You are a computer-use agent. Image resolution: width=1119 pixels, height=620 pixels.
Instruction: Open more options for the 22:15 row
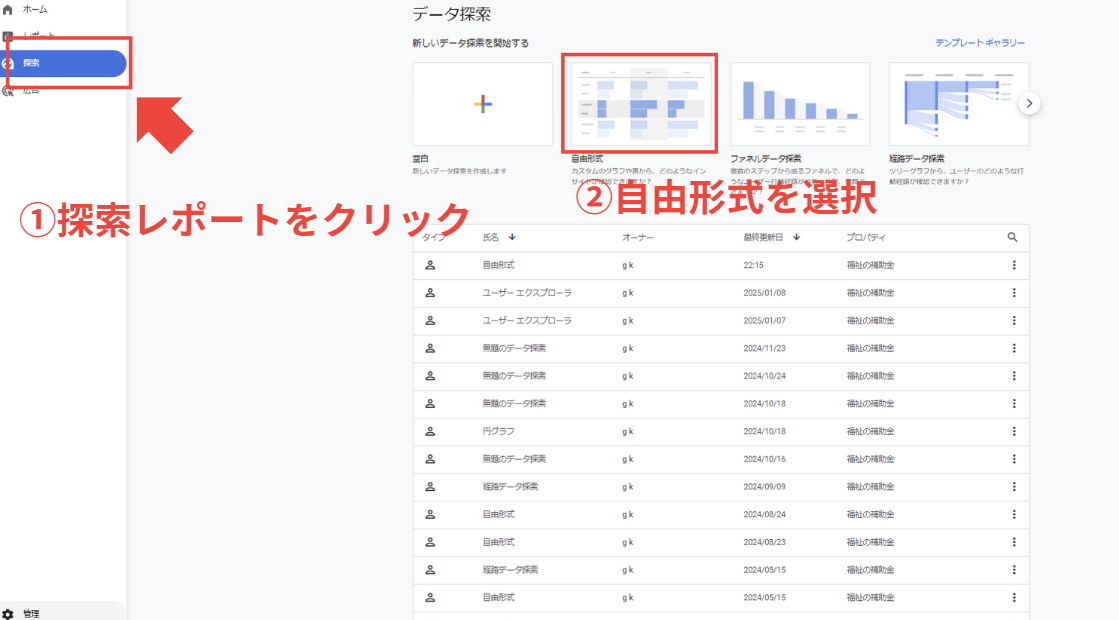point(1013,265)
